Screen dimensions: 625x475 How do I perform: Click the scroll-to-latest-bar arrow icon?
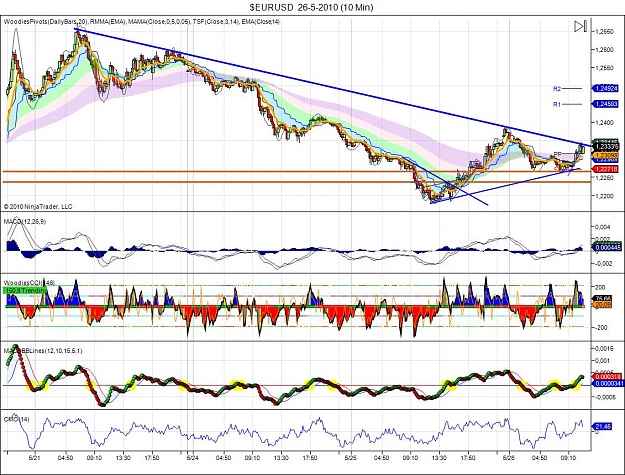click(580, 26)
